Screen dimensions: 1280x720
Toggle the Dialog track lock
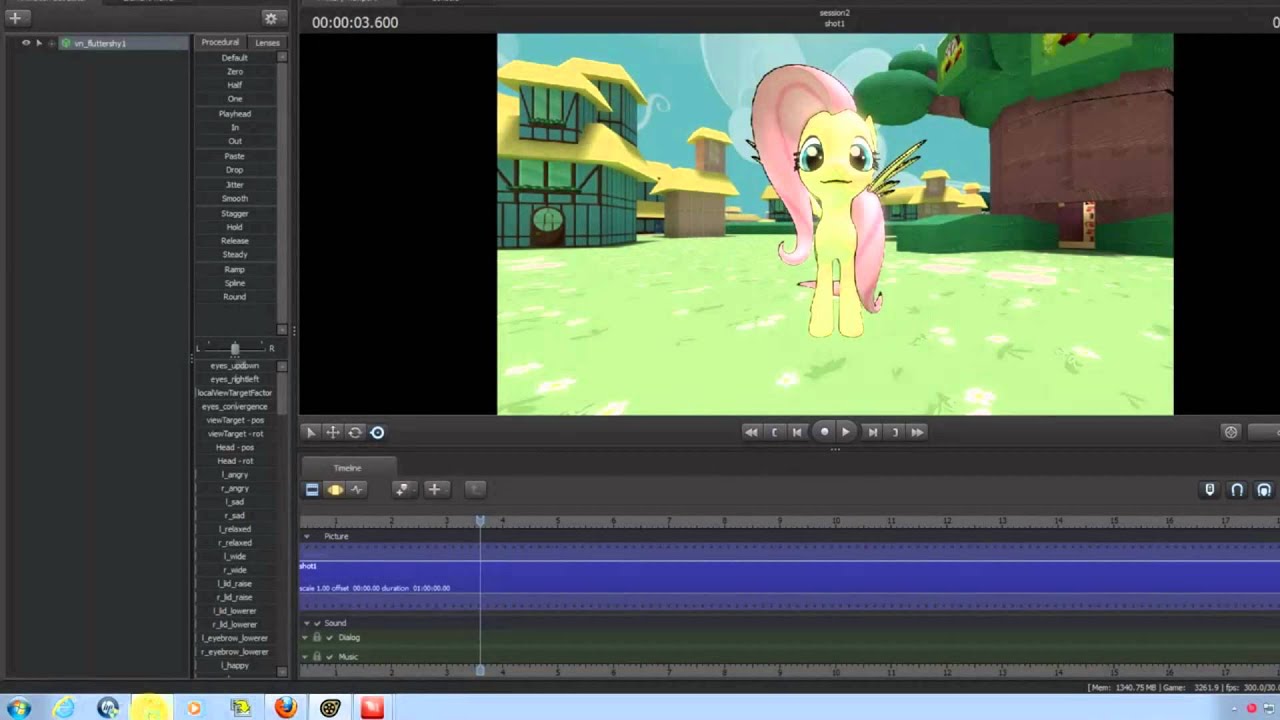point(318,637)
